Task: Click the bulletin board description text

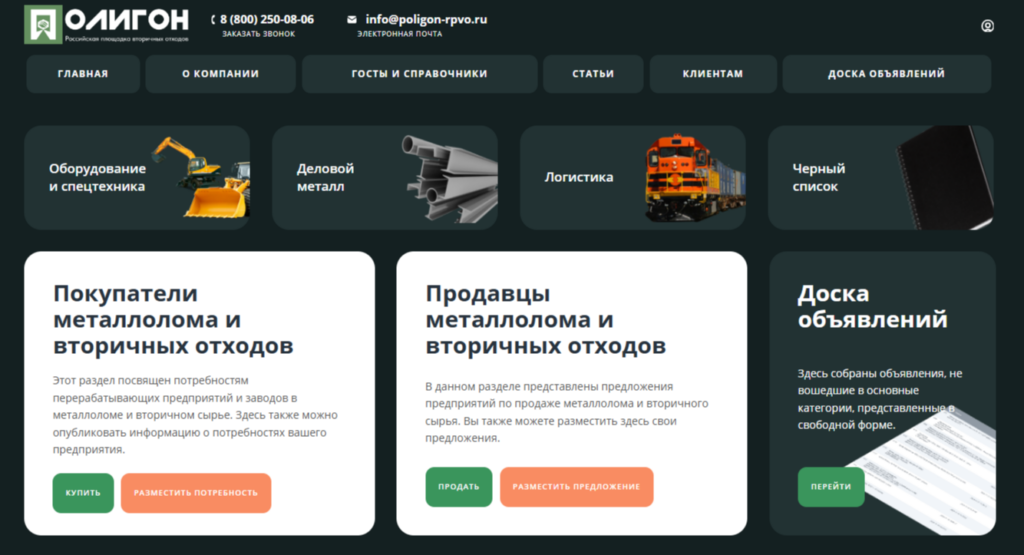Action: [880, 399]
